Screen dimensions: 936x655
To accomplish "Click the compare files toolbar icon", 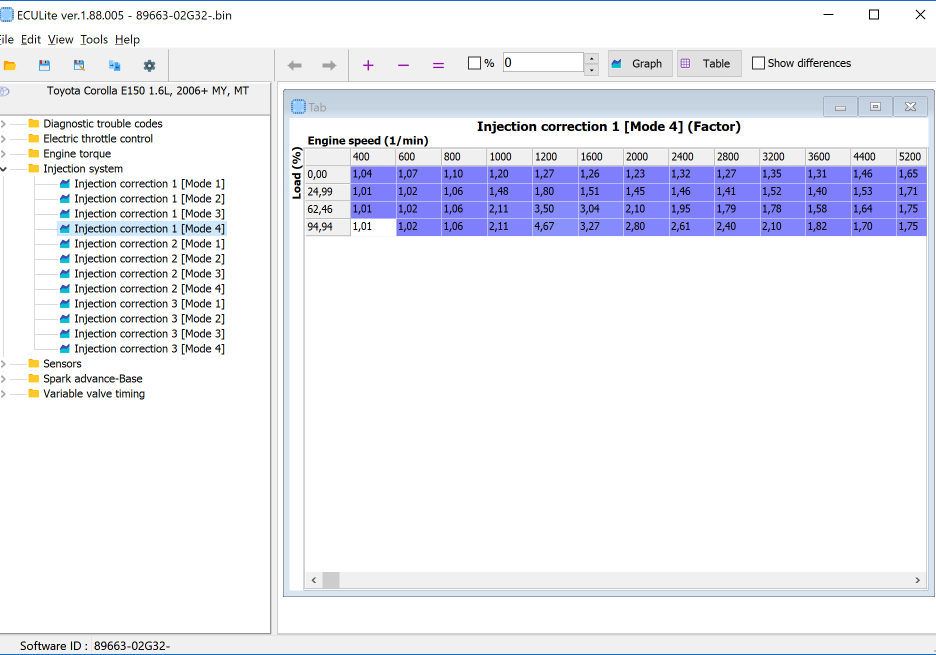I will click(x=114, y=65).
